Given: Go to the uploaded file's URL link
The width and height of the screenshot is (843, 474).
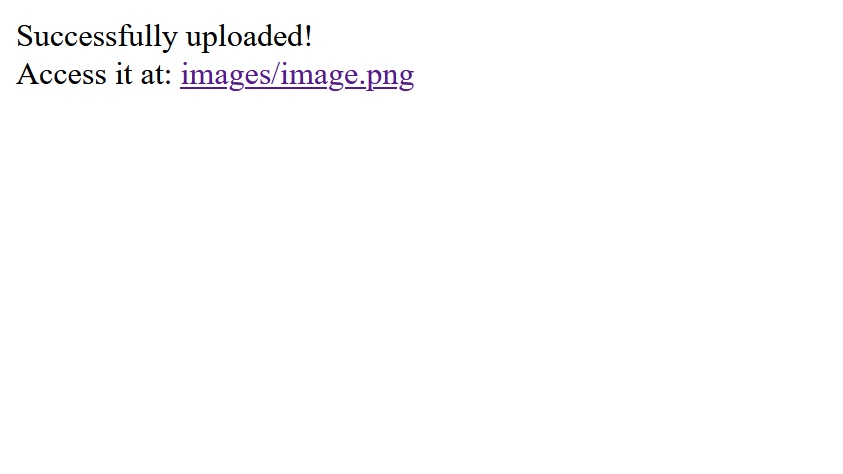Looking at the screenshot, I should (x=297, y=74).
